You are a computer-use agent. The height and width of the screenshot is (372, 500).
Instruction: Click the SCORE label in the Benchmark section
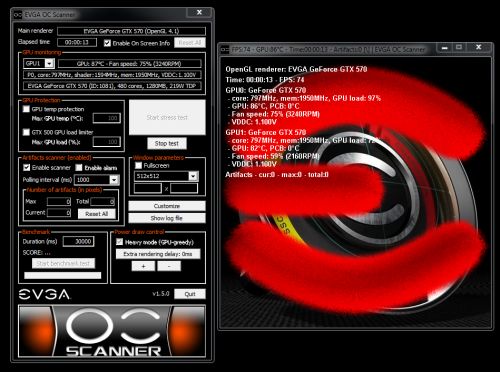tap(36, 252)
